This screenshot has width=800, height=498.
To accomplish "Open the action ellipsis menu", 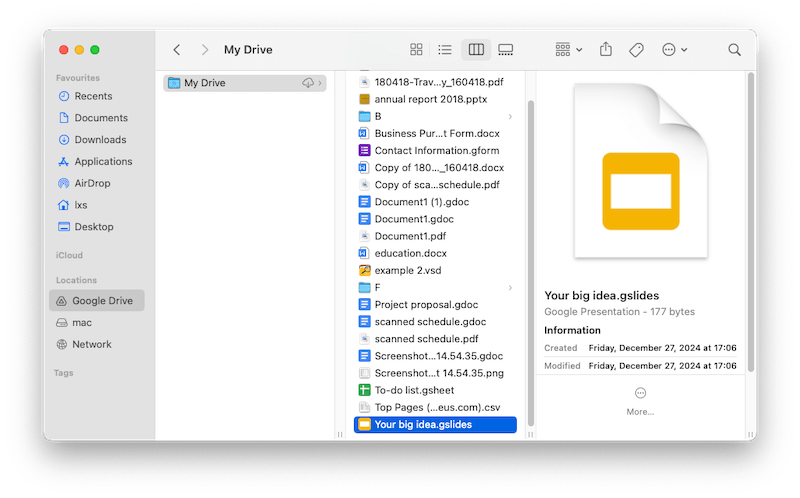I will [x=674, y=49].
